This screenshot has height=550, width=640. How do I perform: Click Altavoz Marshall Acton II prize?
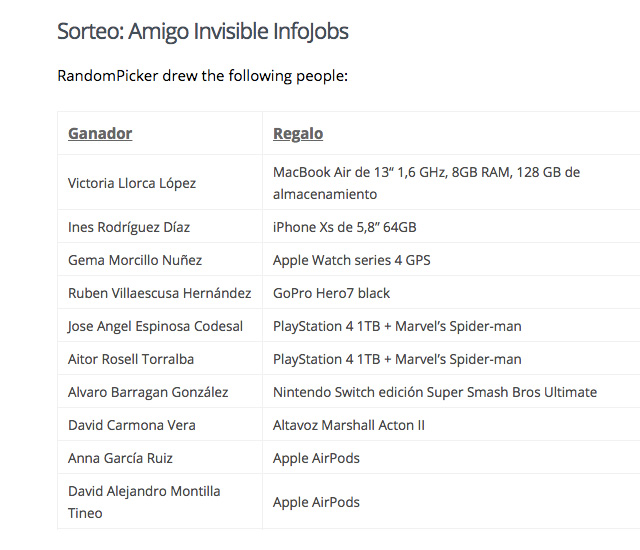point(349,425)
